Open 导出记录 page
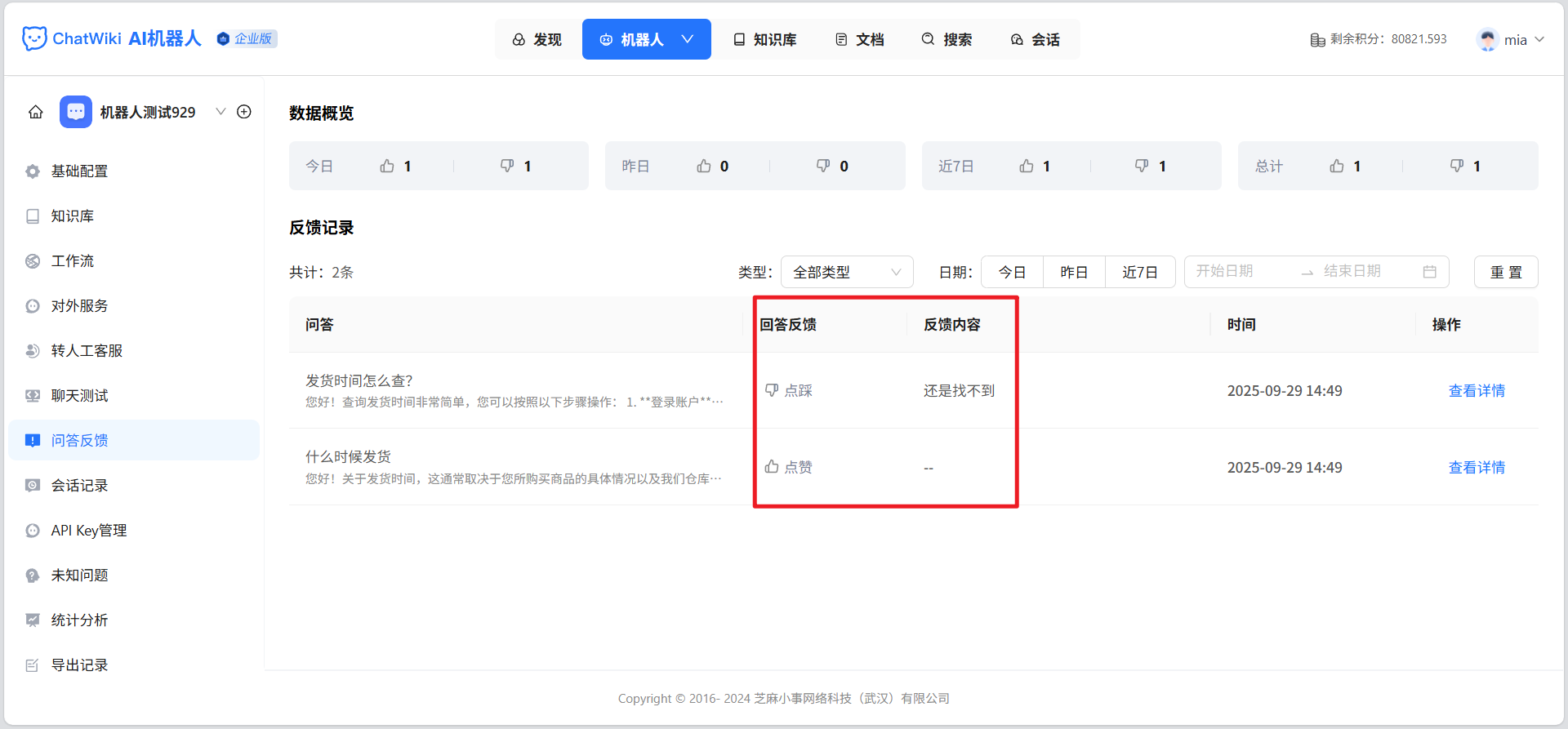Viewport: 1568px width, 729px height. click(135, 665)
